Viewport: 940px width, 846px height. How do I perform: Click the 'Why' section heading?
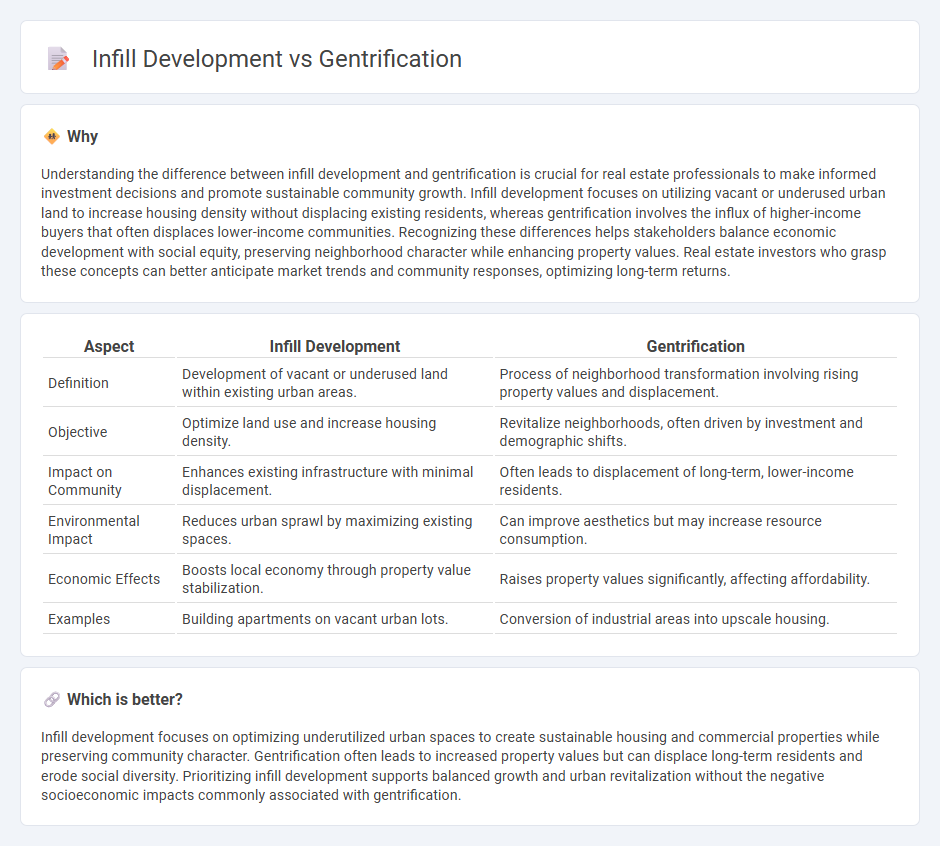point(82,137)
